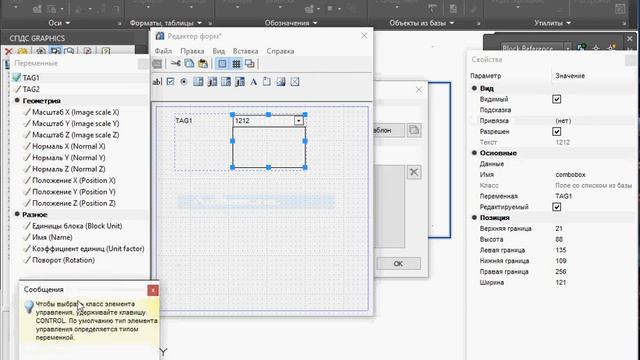Click the Cut scissors icon in form editor
The image size is (640, 360).
pyautogui.click(x=176, y=64)
